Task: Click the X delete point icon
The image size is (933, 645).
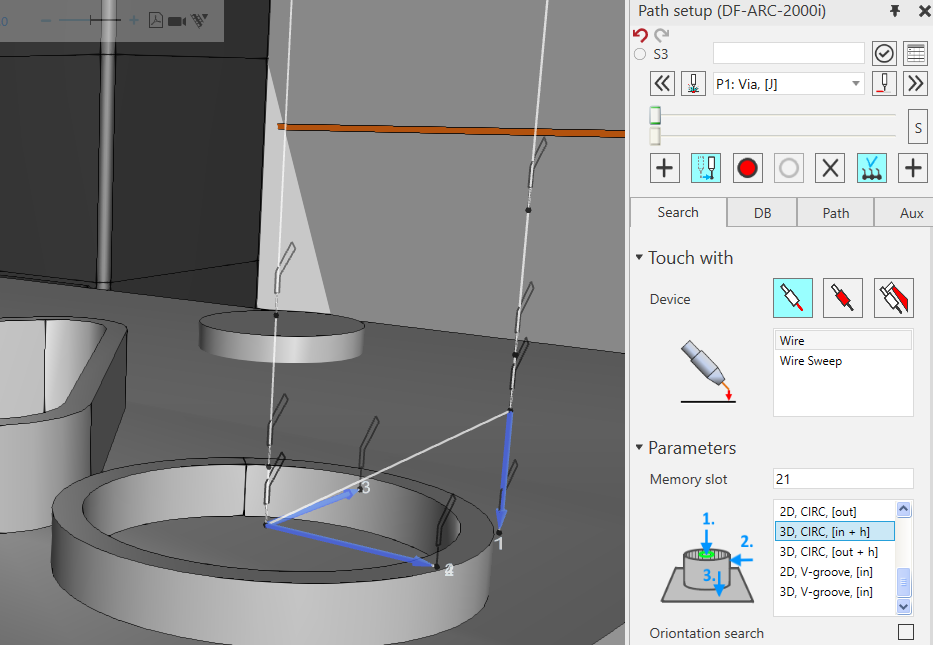Action: point(829,168)
